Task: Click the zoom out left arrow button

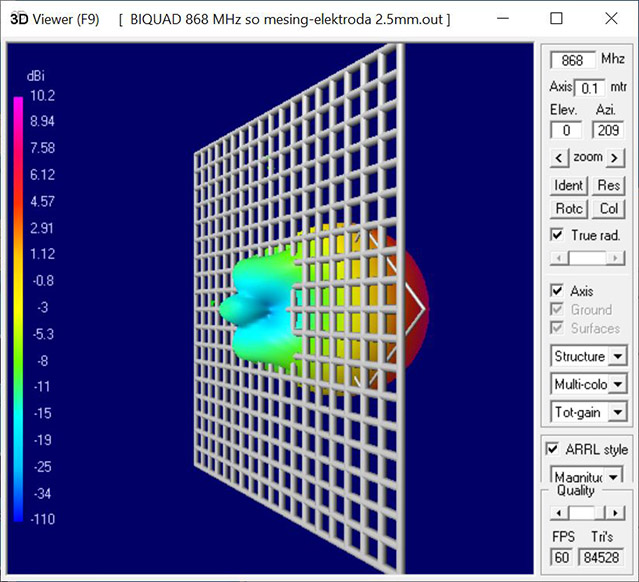Action: [559, 158]
